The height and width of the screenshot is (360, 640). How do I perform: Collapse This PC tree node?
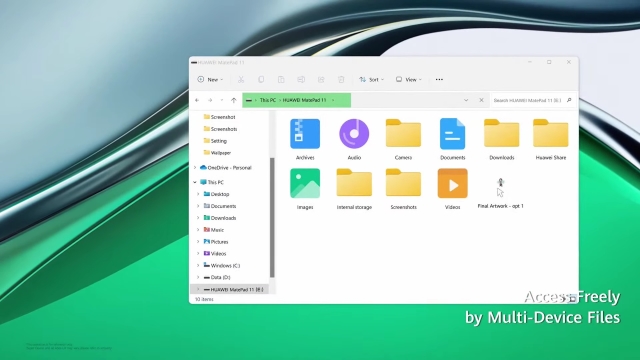point(195,182)
